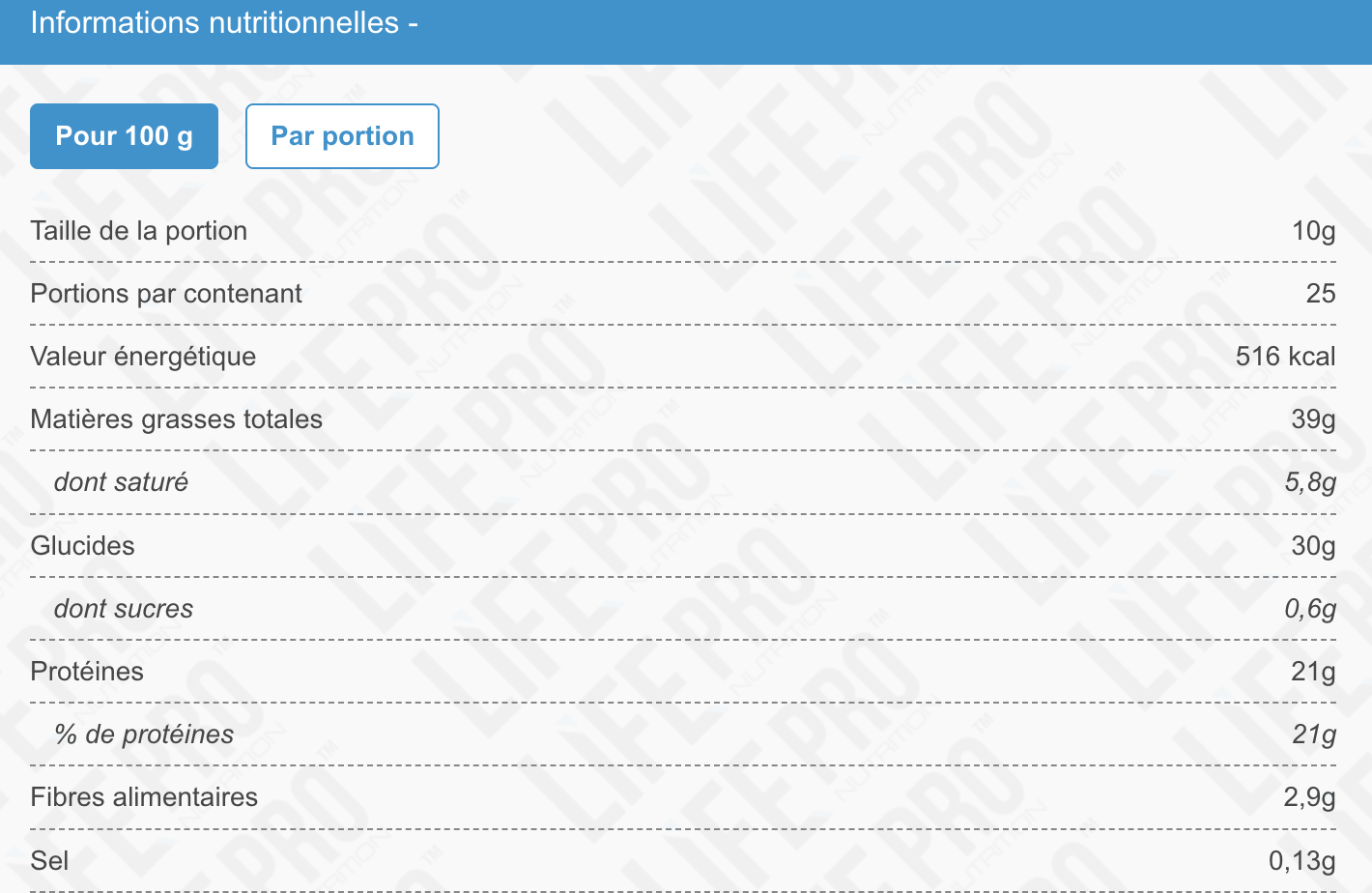The width and height of the screenshot is (1372, 893).
Task: Select the Portions par contenant row label
Action: 166,294
